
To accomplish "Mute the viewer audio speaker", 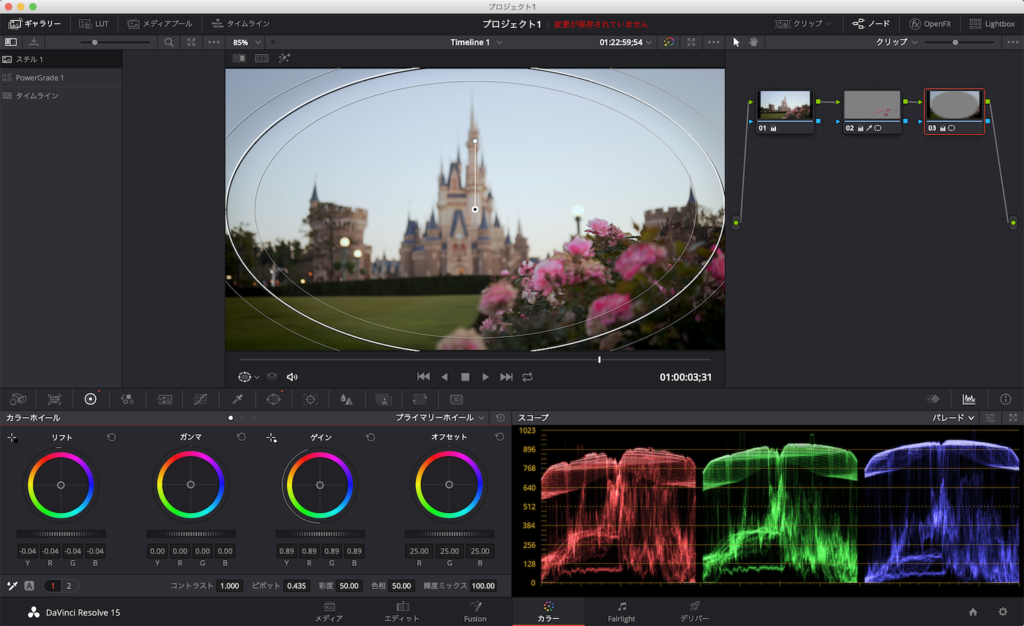I will click(x=292, y=377).
